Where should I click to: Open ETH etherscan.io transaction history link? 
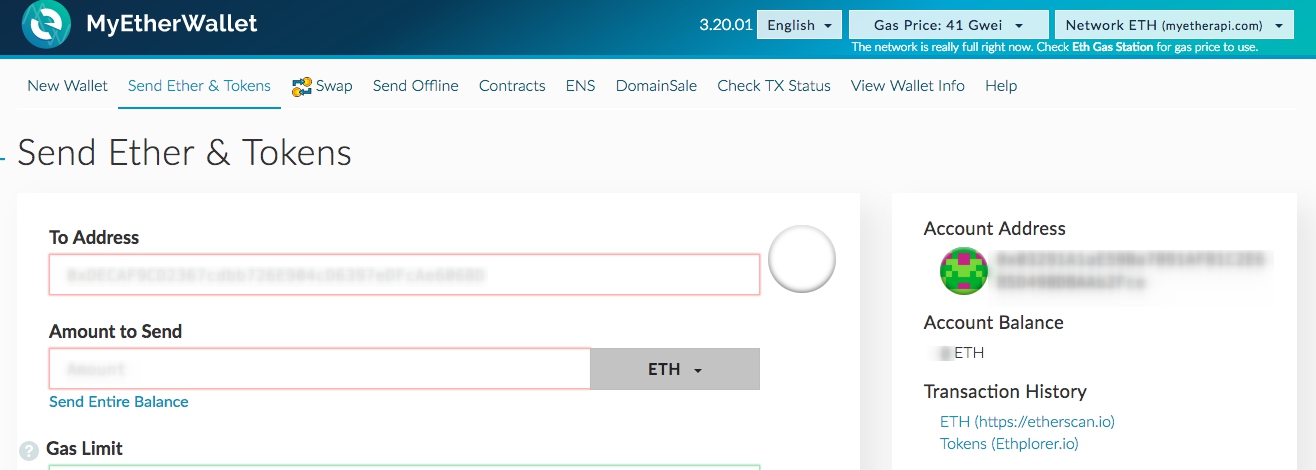(1027, 422)
